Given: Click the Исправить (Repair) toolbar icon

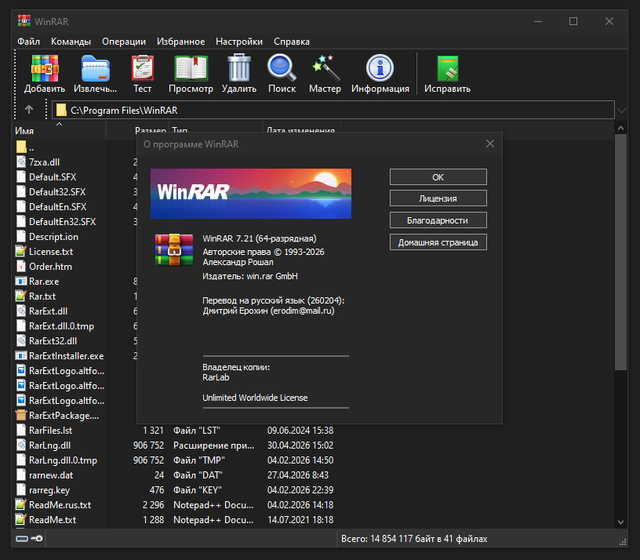Looking at the screenshot, I should coord(447,68).
